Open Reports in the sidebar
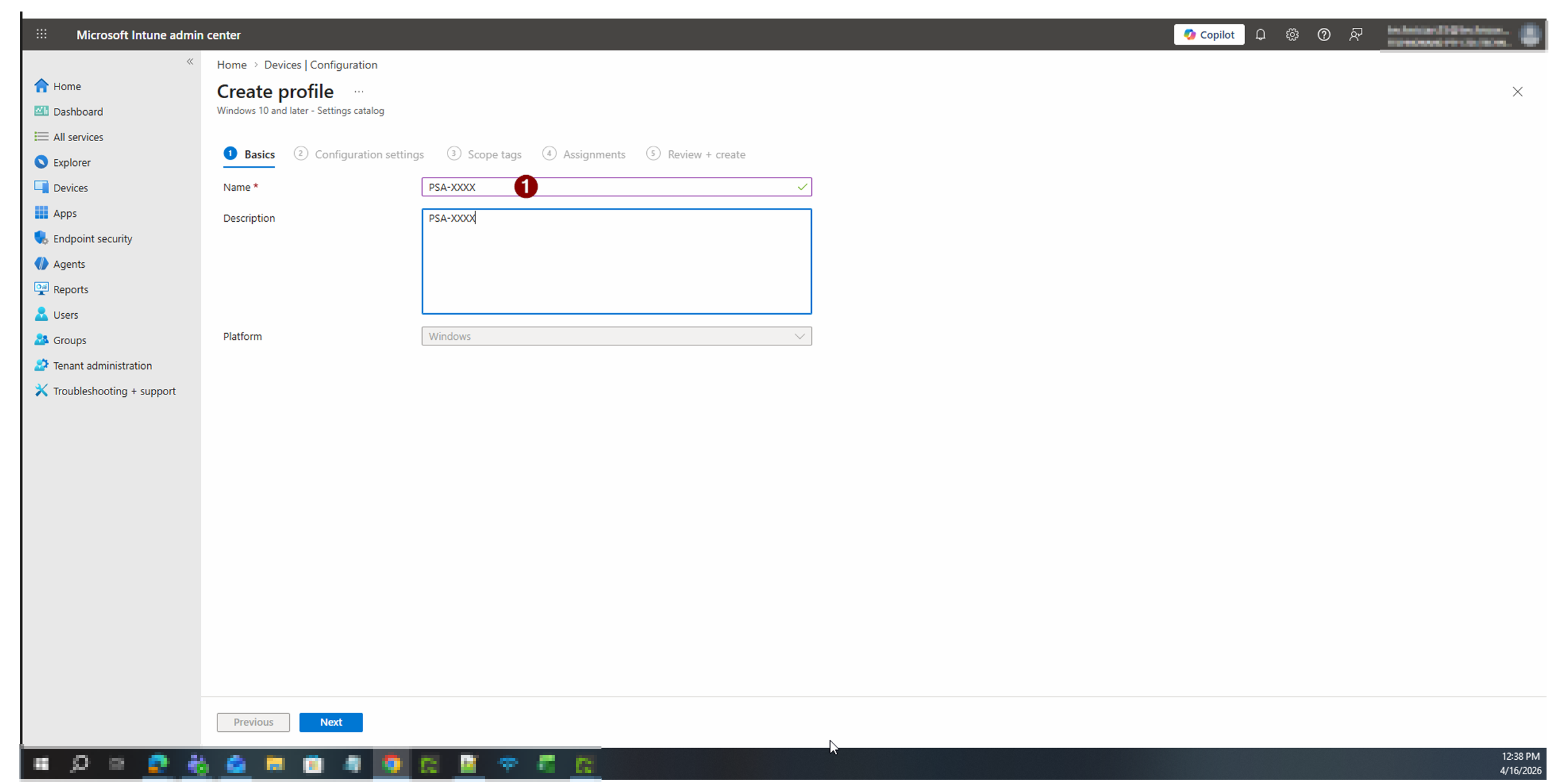The image size is (1552, 784). (x=61, y=290)
